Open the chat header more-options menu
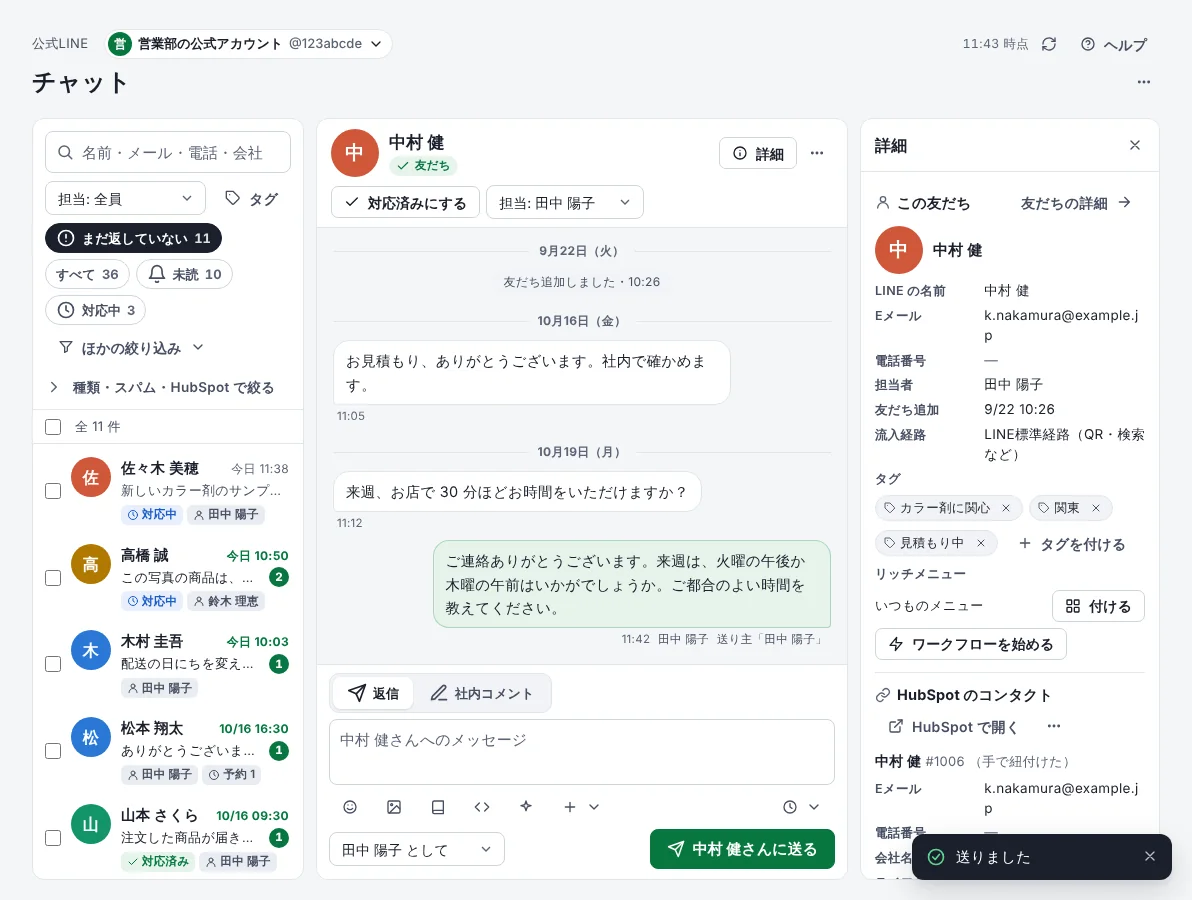Image resolution: width=1192 pixels, height=900 pixels. [x=817, y=153]
